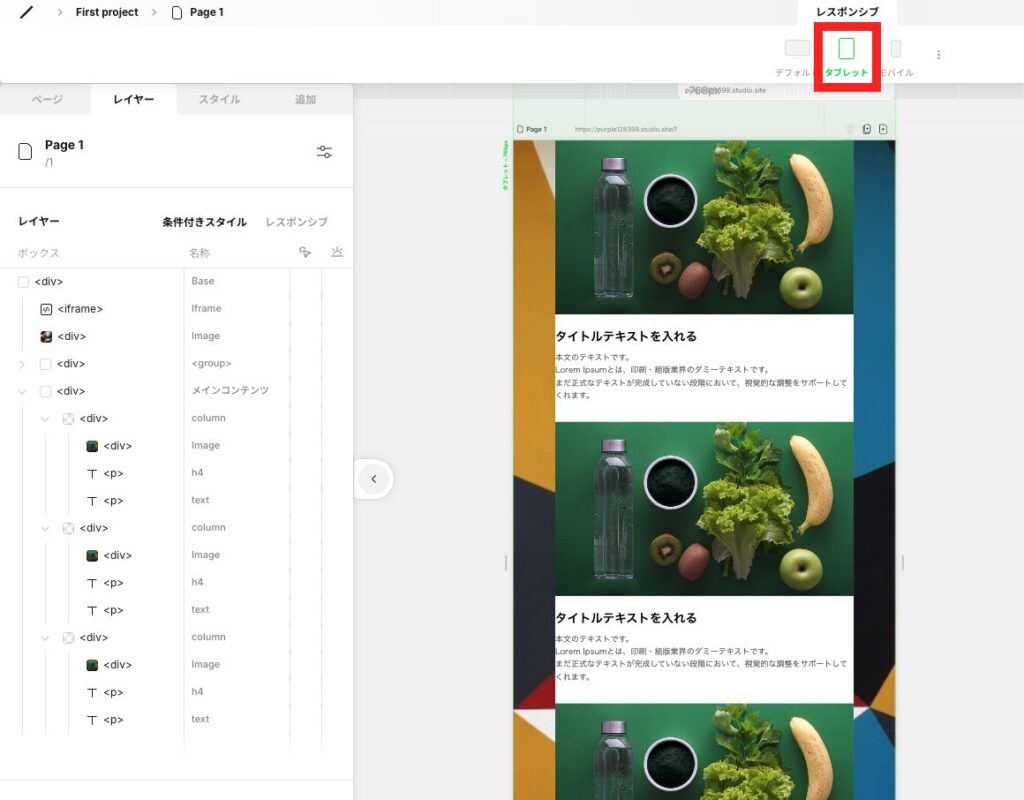Click the Base layer name
Image resolution: width=1024 pixels, height=800 pixels.
click(202, 281)
